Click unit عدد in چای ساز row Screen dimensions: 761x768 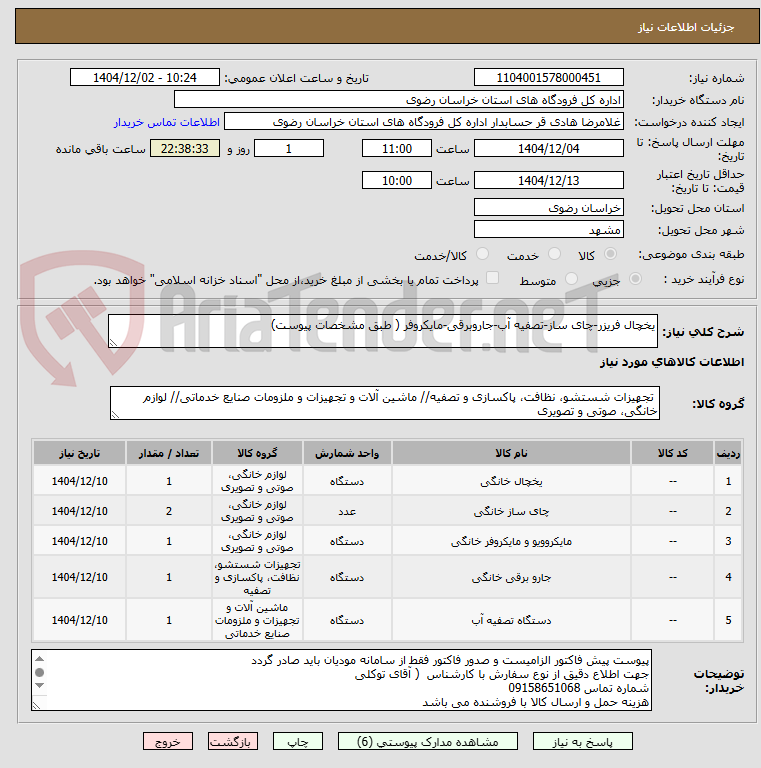[x=347, y=511]
